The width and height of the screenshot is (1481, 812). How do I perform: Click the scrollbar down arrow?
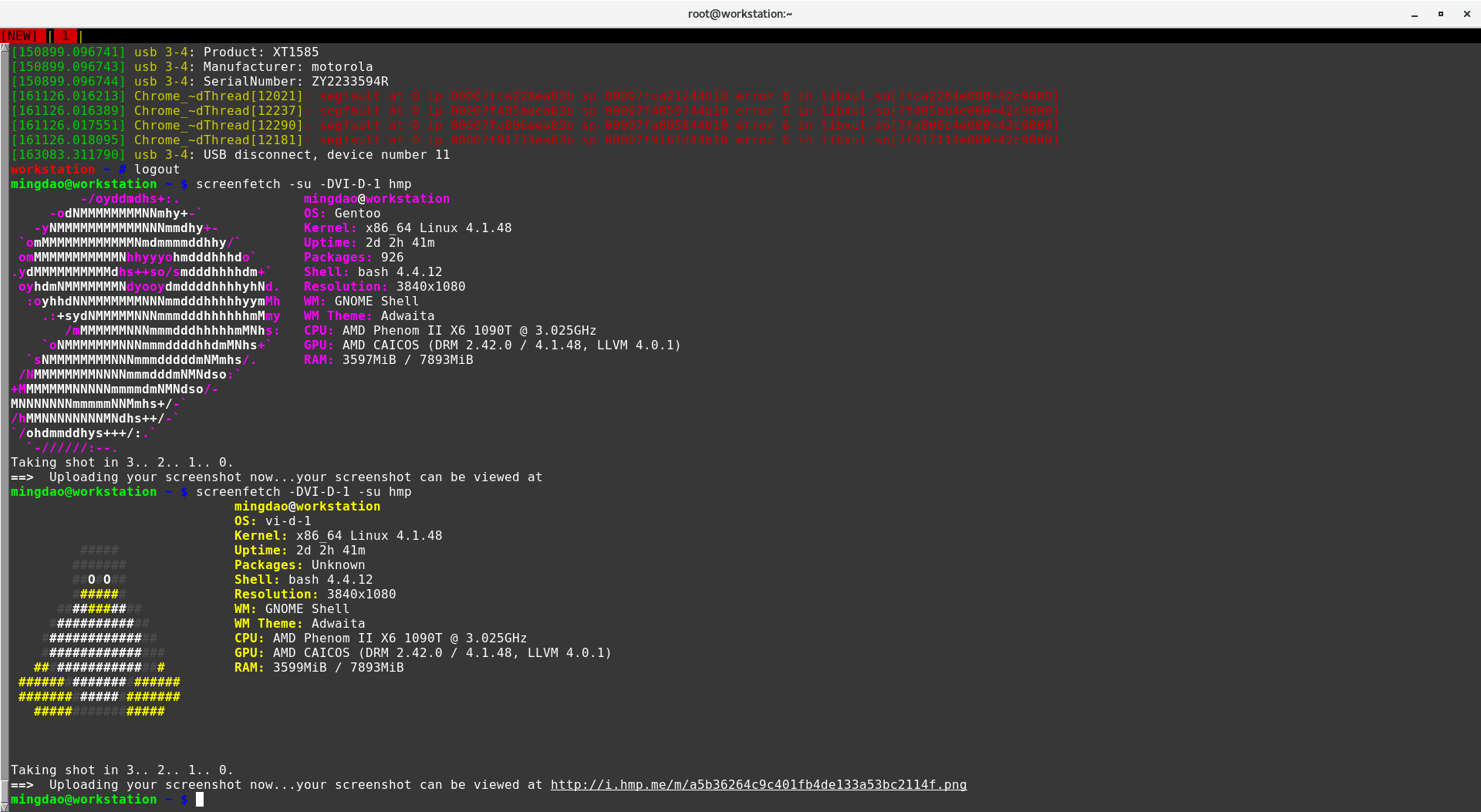5,807
